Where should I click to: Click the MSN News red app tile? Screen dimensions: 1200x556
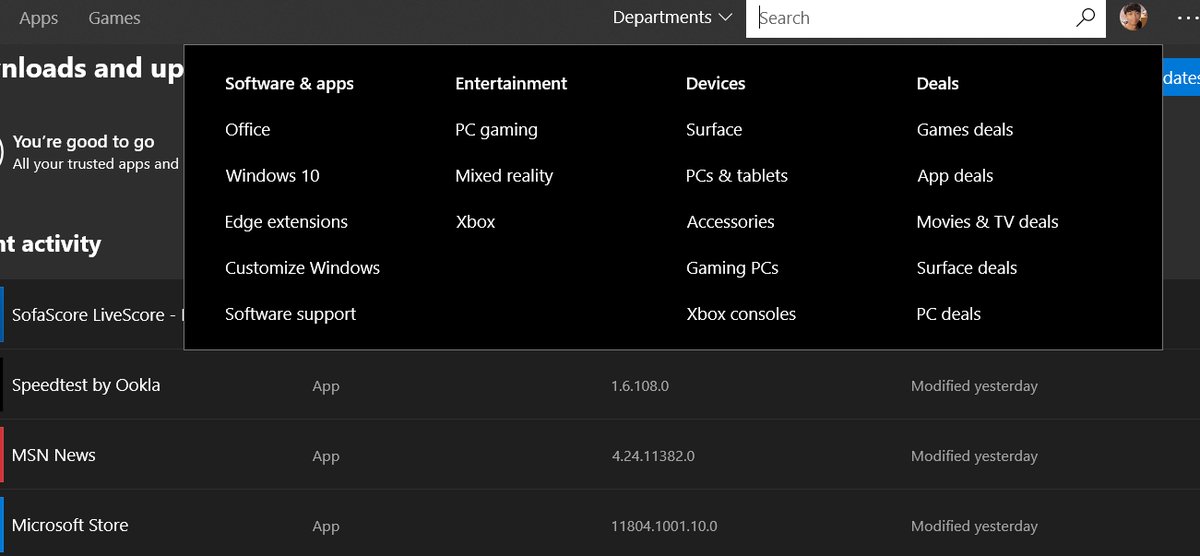tap(2, 455)
